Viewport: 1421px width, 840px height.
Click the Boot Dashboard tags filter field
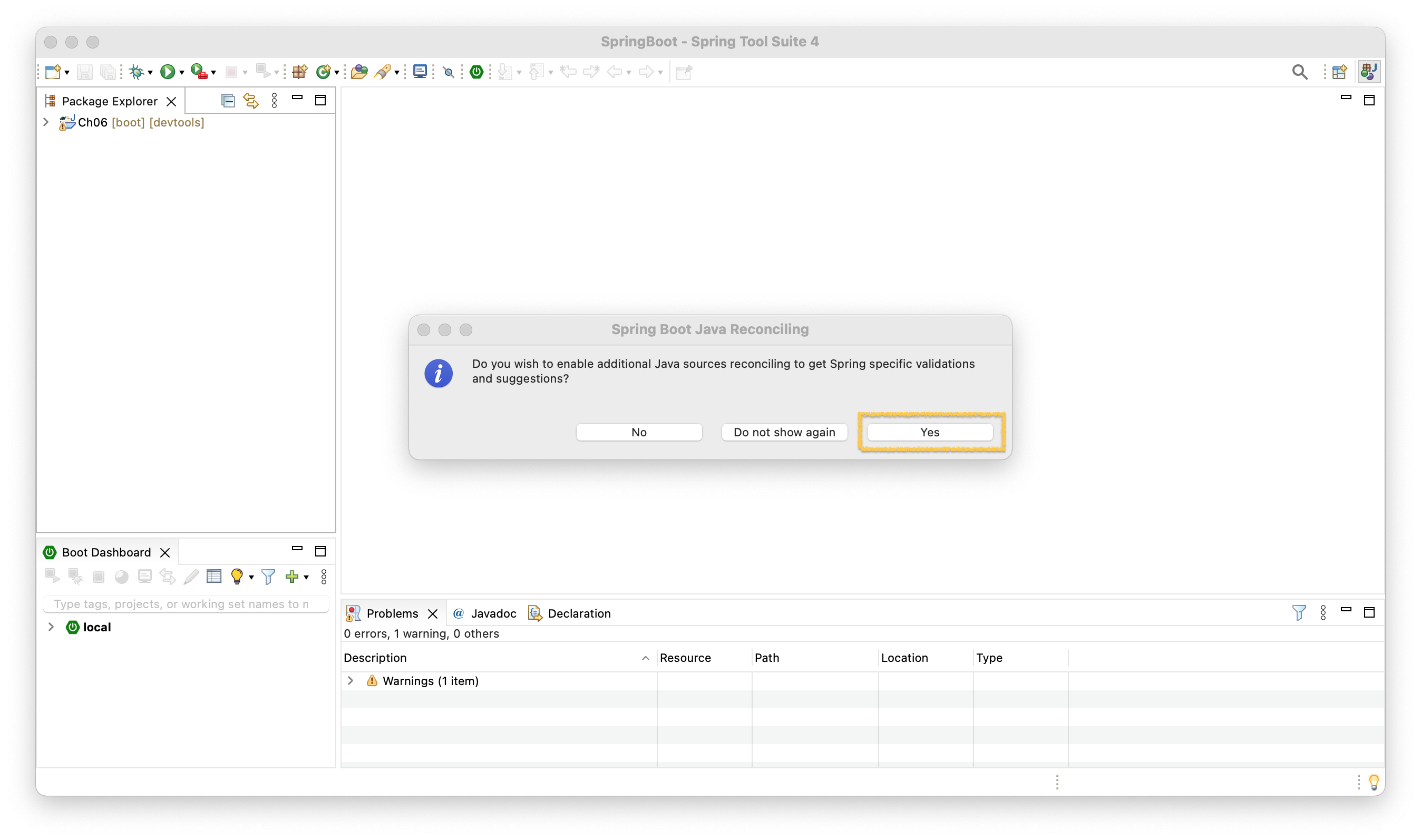pyautogui.click(x=186, y=604)
